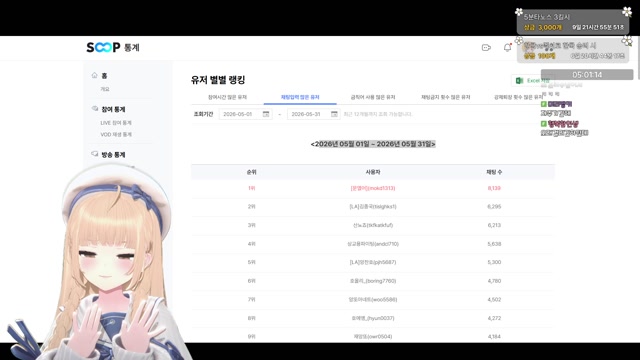Click the user tlslghks1 in rank 2

(373, 207)
